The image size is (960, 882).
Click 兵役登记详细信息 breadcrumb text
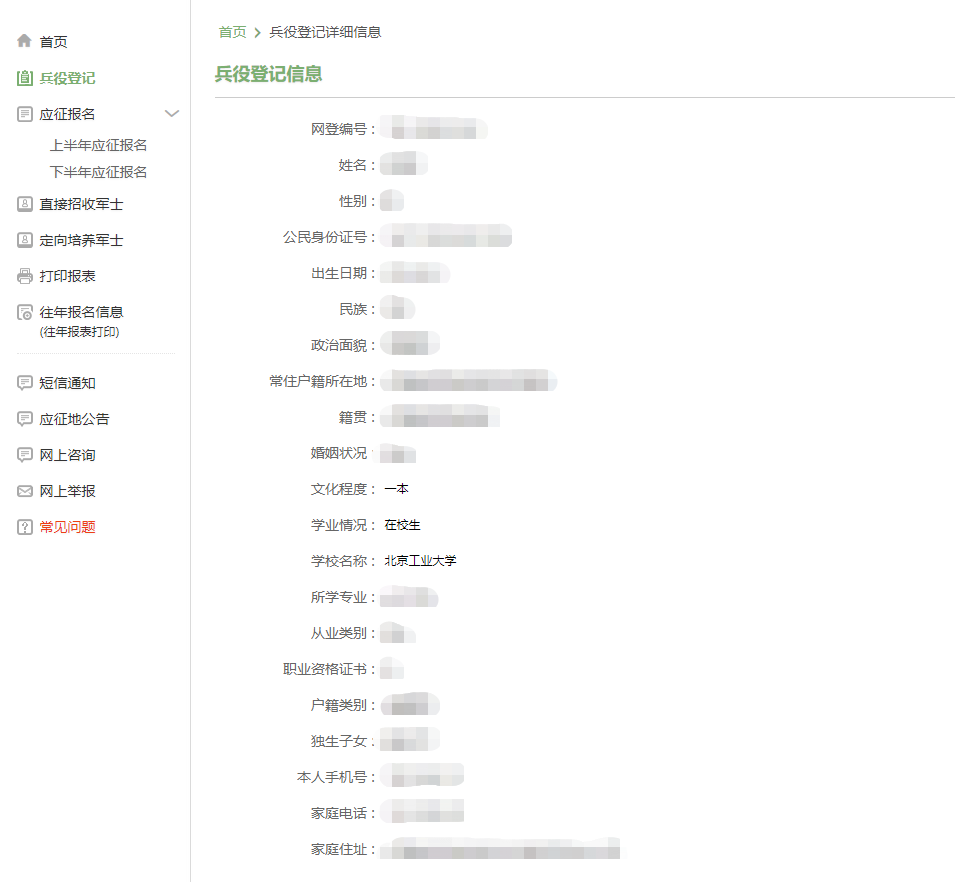pos(326,32)
